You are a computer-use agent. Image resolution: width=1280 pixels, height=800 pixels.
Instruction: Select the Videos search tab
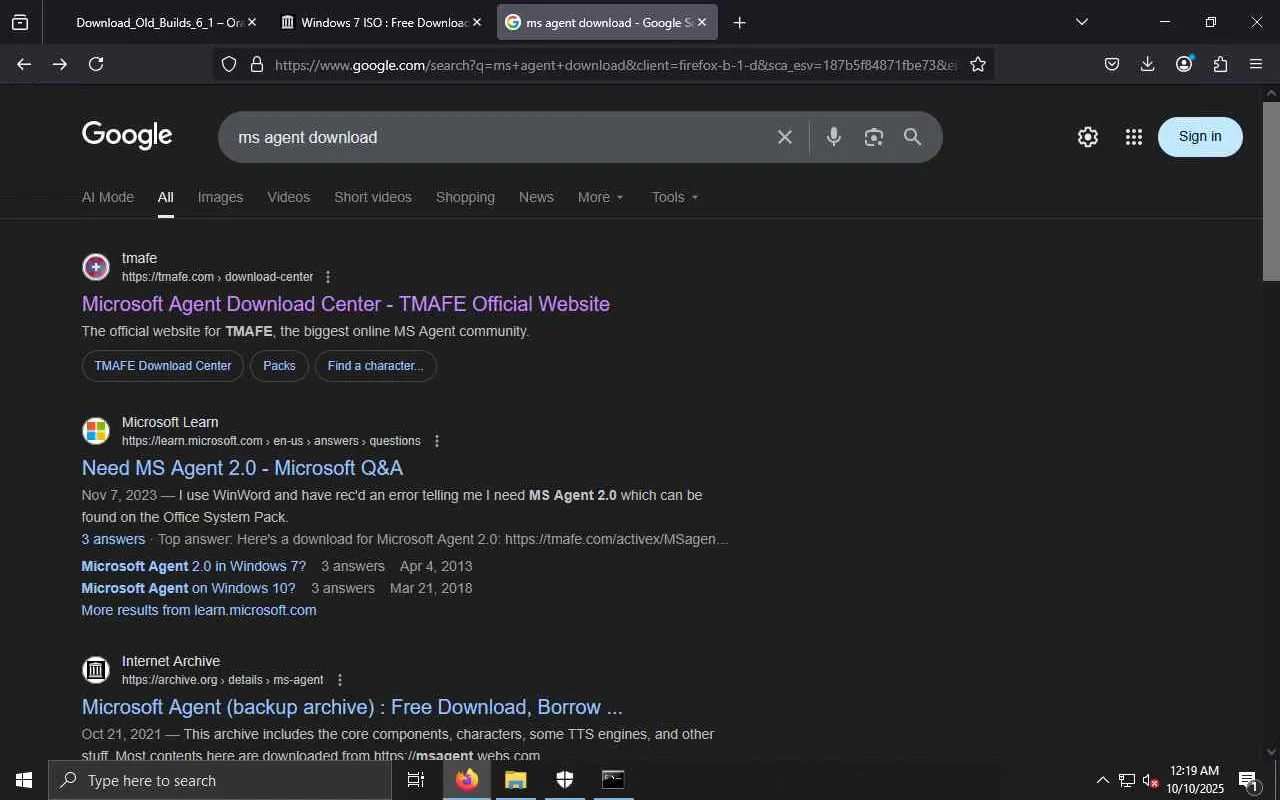click(289, 197)
